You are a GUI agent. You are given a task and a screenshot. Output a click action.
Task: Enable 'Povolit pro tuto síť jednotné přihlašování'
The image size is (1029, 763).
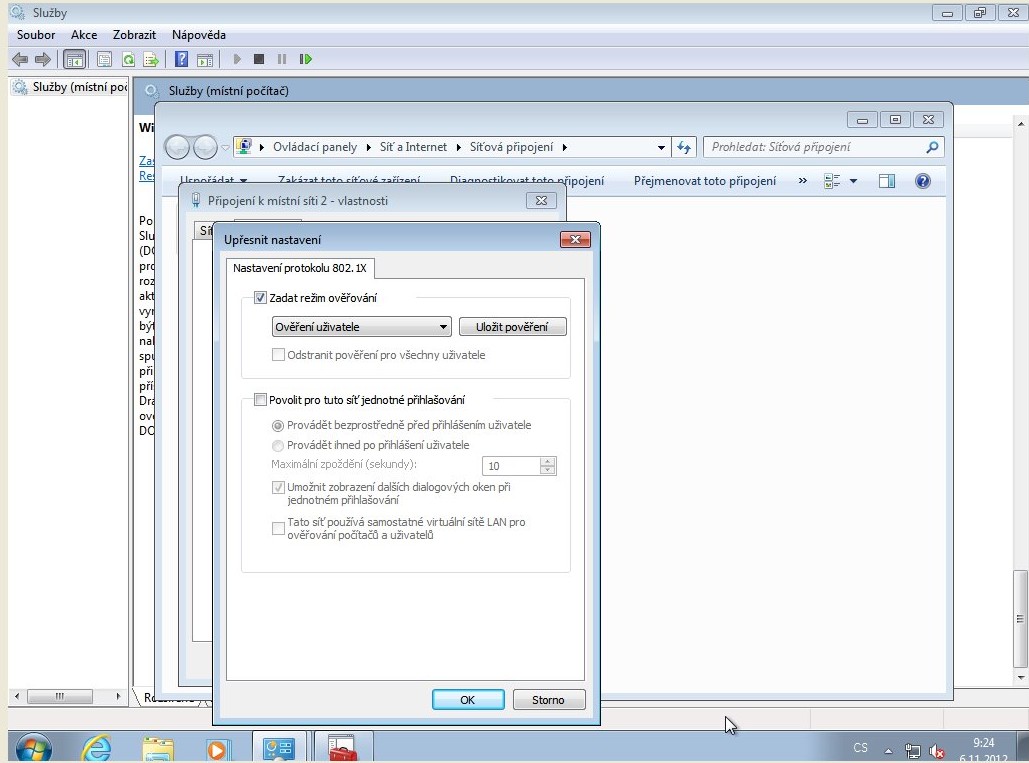coord(261,400)
